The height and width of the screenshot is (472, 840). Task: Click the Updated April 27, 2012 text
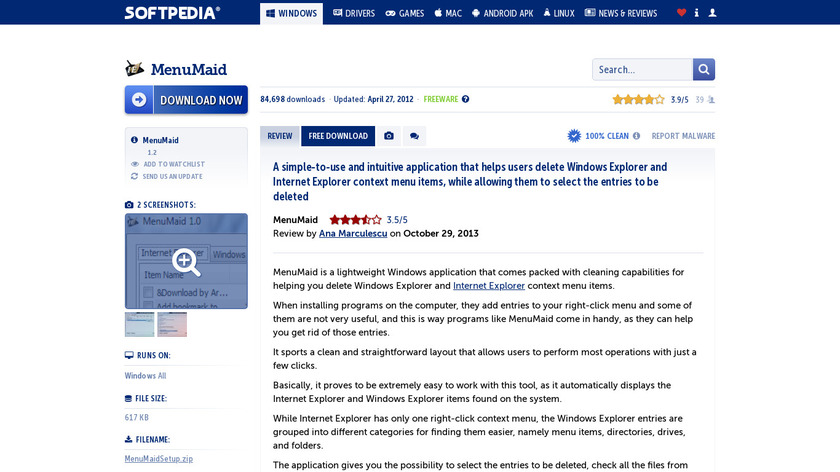point(373,99)
